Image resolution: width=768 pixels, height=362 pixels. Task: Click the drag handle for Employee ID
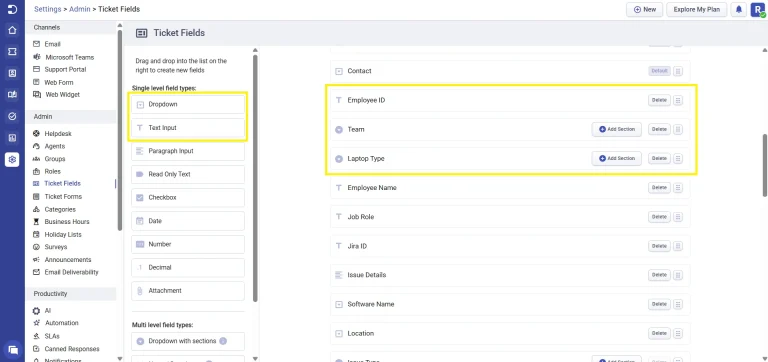click(x=678, y=100)
